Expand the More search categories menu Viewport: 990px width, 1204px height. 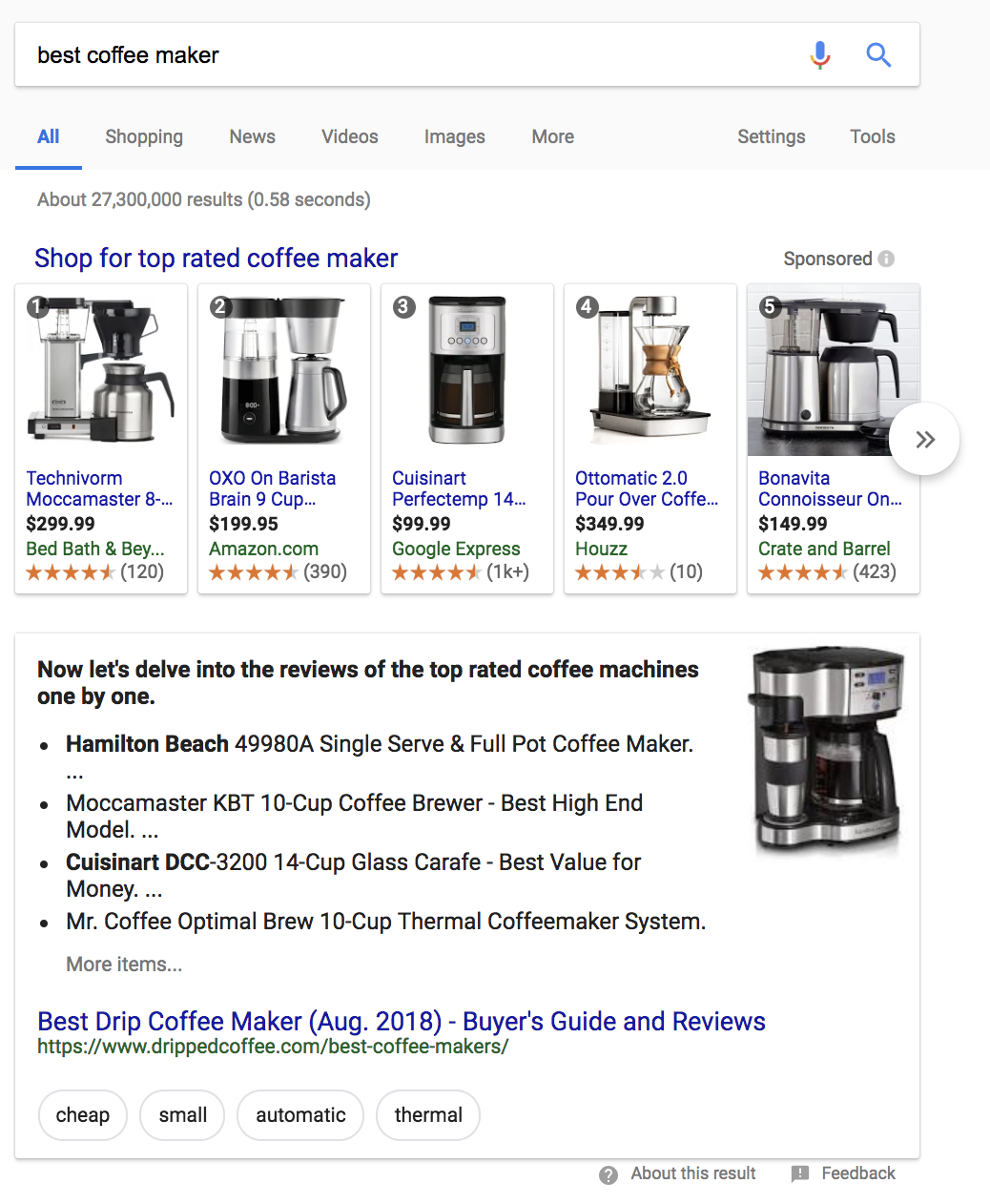point(552,136)
